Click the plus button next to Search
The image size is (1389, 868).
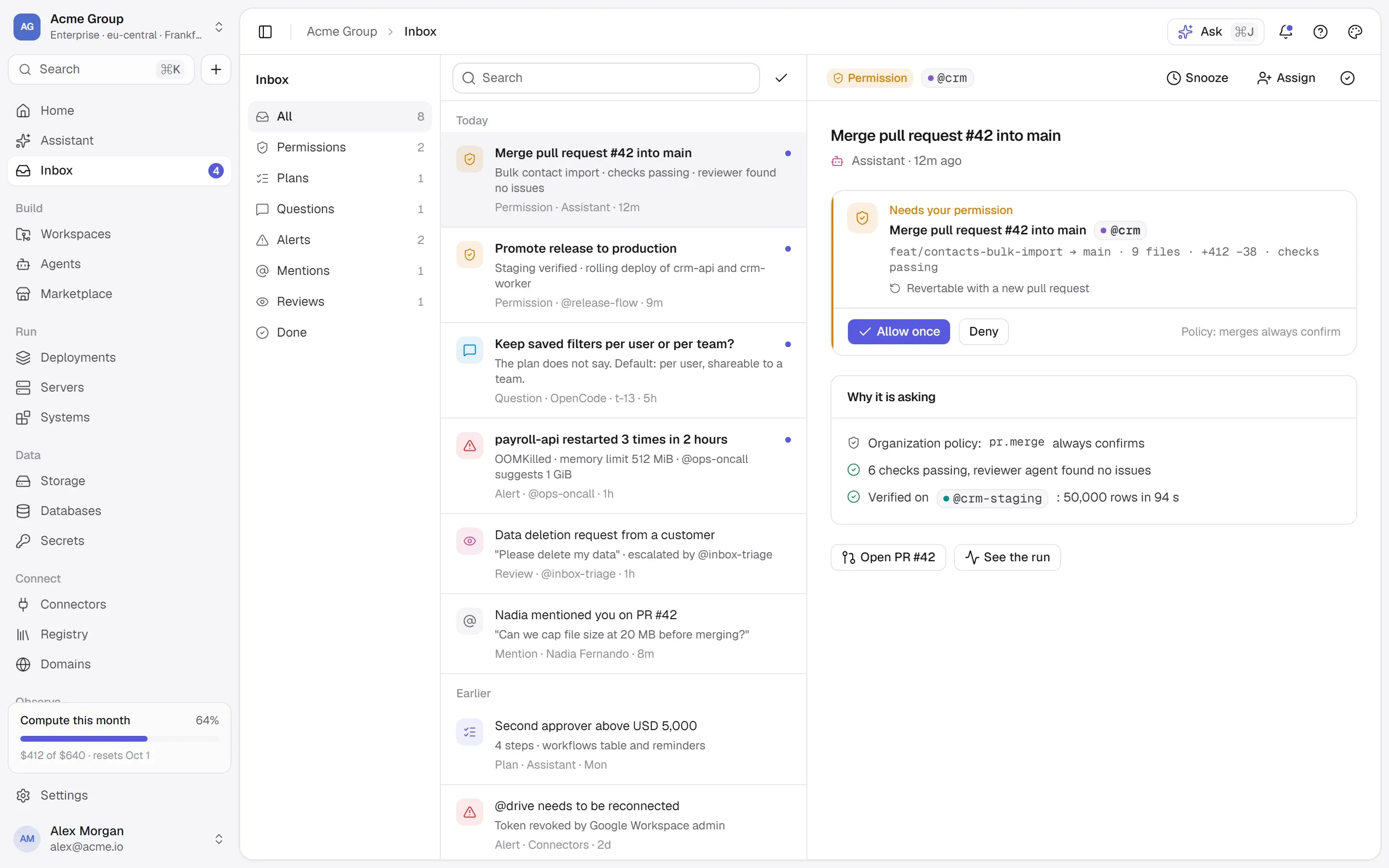[216, 69]
